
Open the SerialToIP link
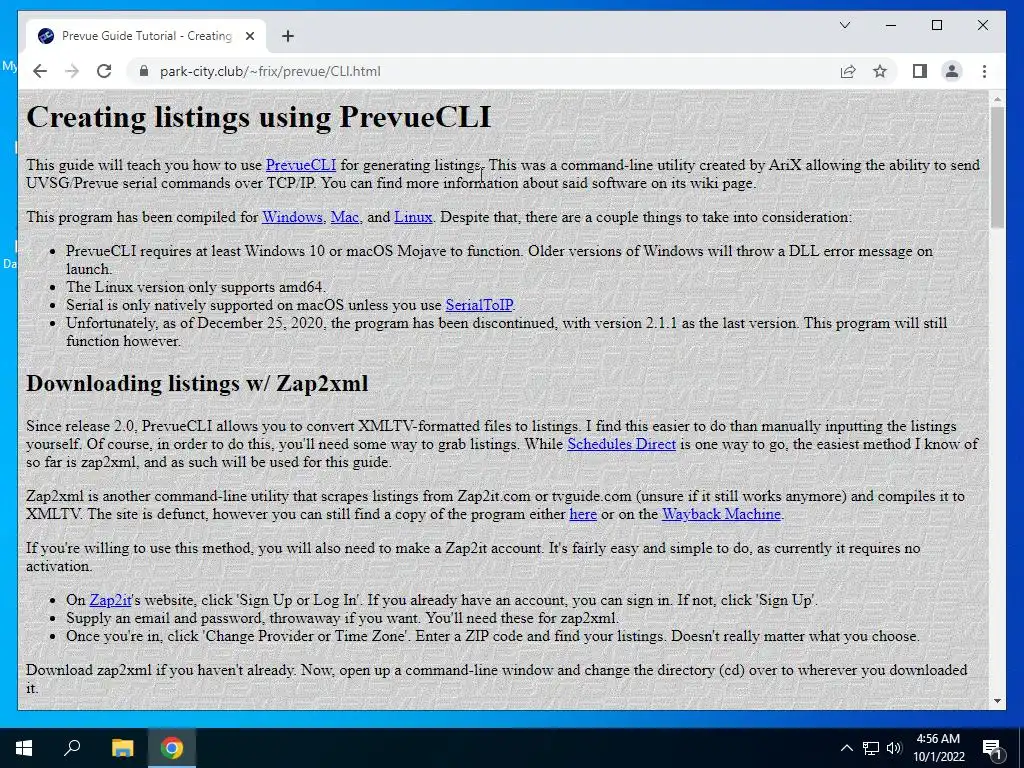(479, 305)
